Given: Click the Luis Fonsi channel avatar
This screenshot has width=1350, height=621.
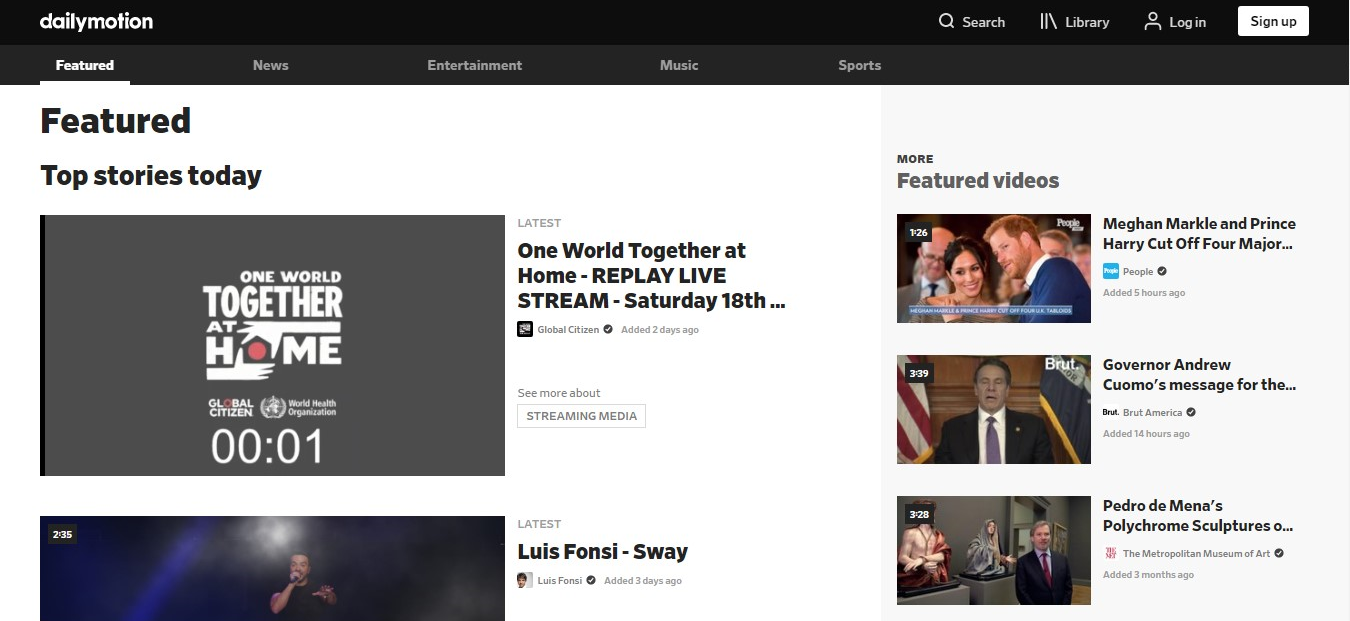Looking at the screenshot, I should coord(525,580).
